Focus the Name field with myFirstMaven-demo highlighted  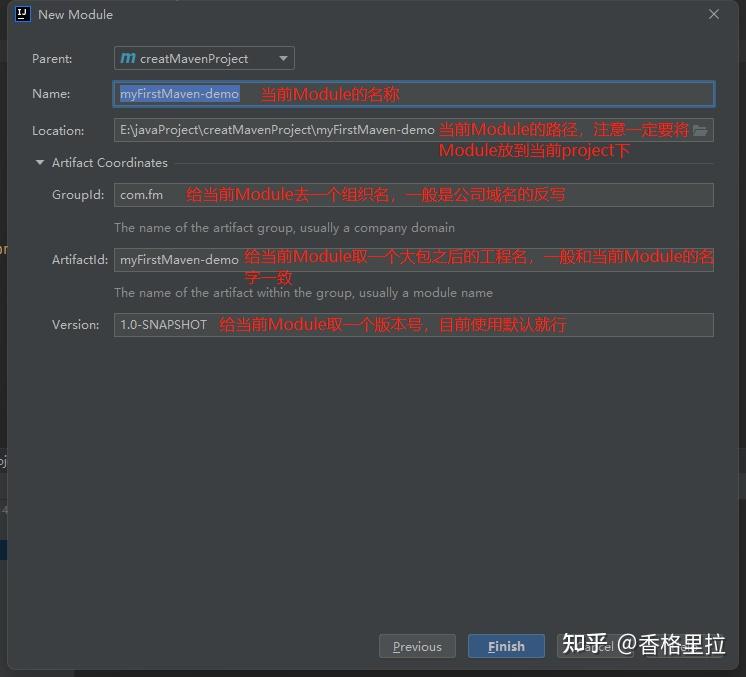413,94
